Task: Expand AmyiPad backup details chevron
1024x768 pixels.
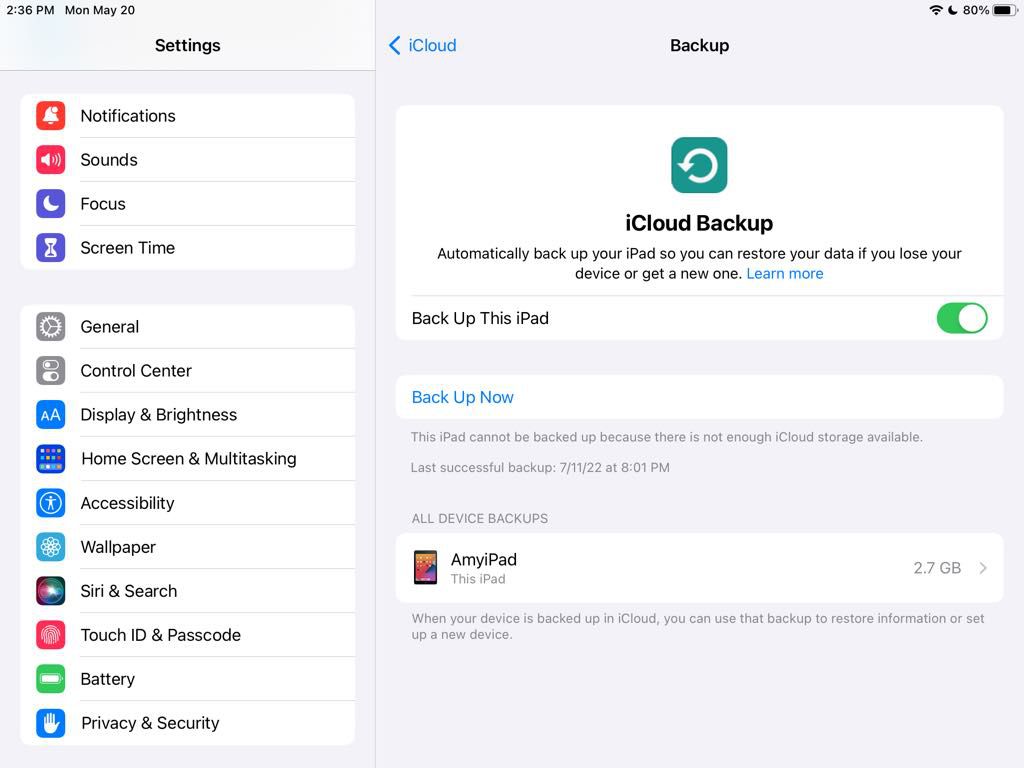Action: 983,568
